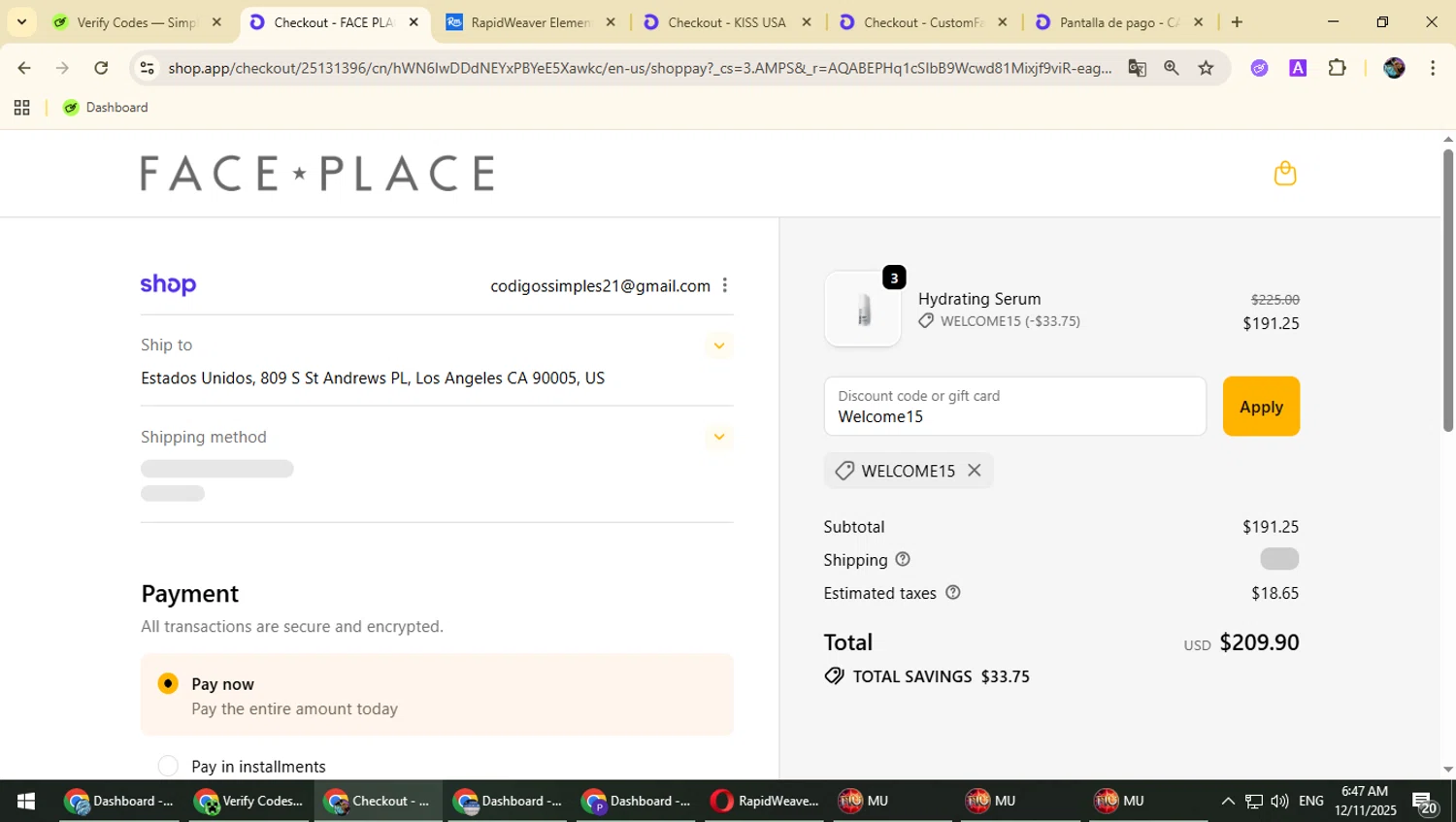Click the Total $209.90 amount
This screenshot has height=822, width=1456.
(x=1259, y=642)
